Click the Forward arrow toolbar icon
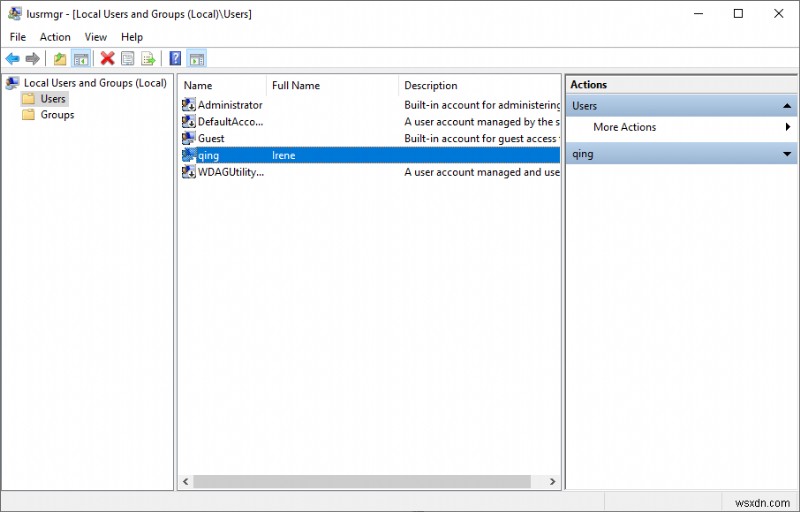 click(33, 59)
